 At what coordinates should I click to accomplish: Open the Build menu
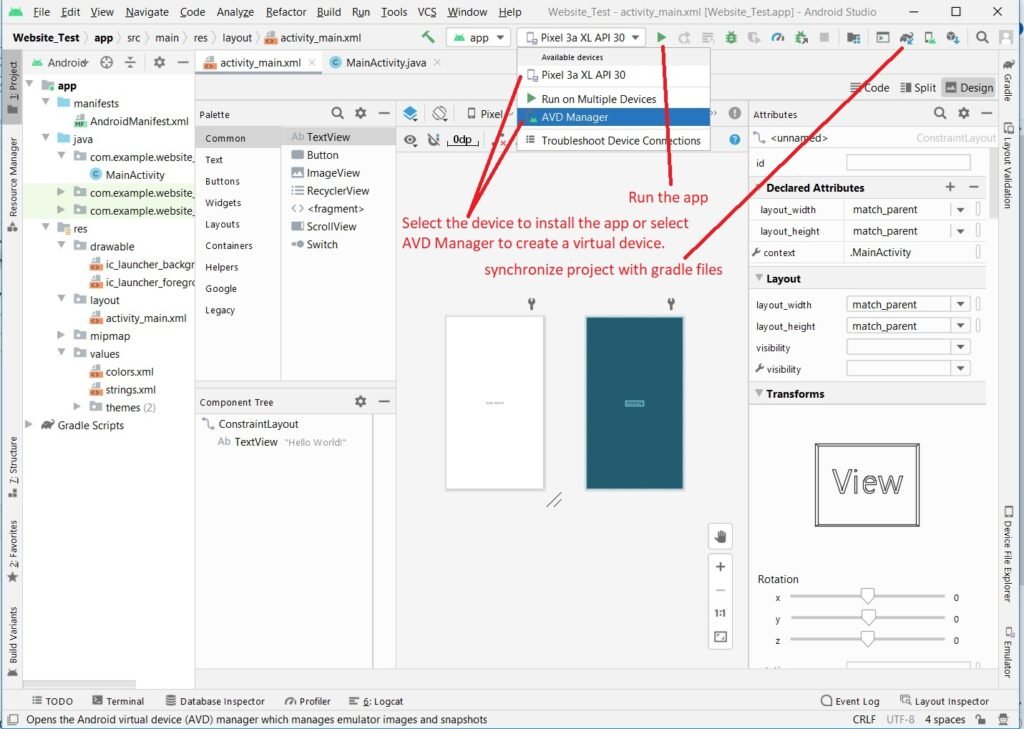pos(328,12)
